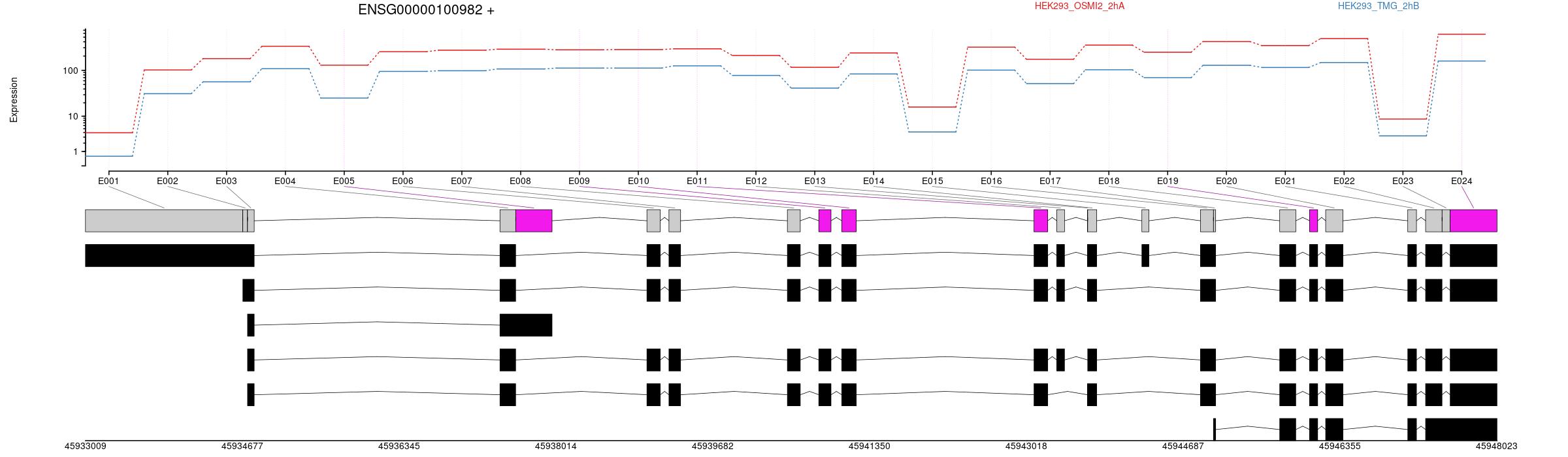Click exon label E019
The width and height of the screenshot is (1568, 457).
pos(1168,181)
